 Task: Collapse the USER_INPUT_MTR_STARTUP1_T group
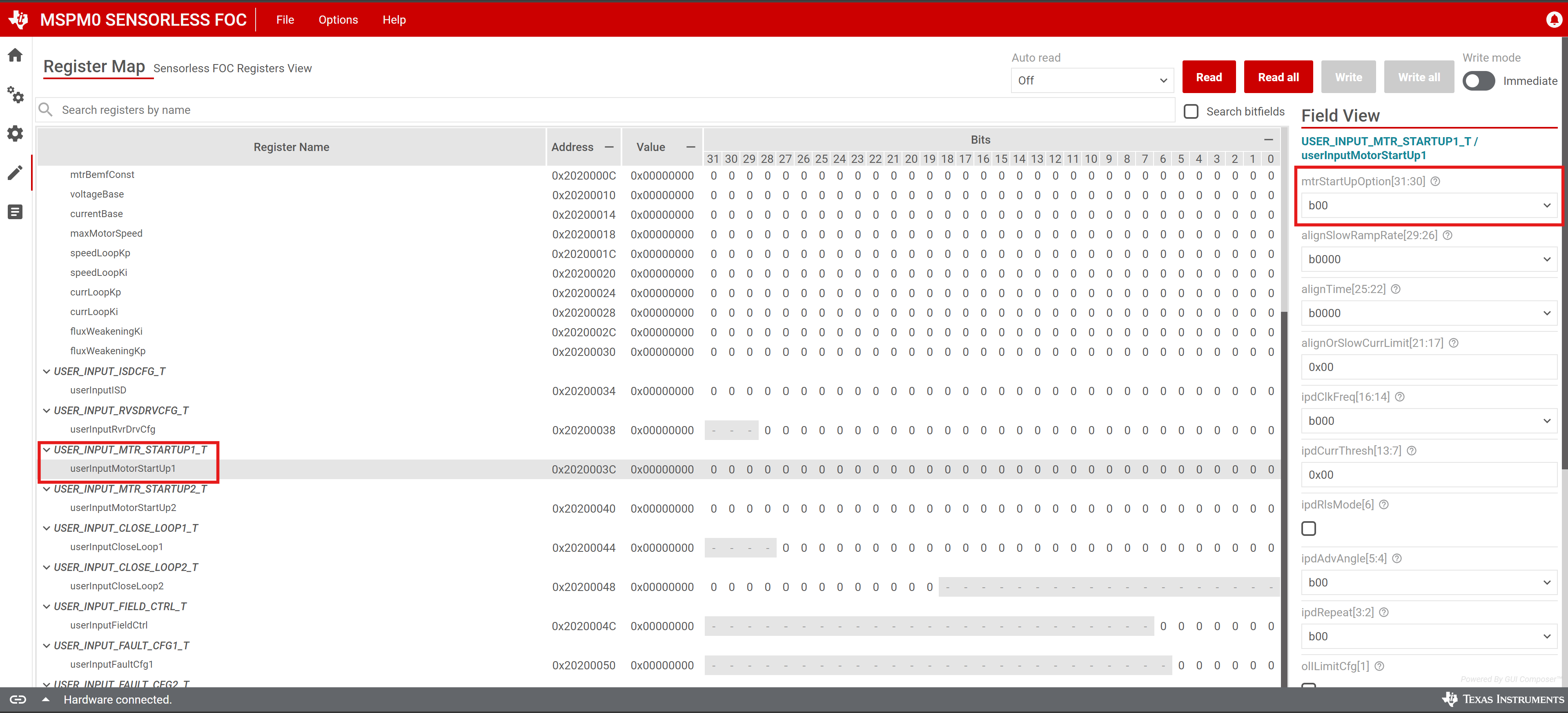click(x=46, y=450)
